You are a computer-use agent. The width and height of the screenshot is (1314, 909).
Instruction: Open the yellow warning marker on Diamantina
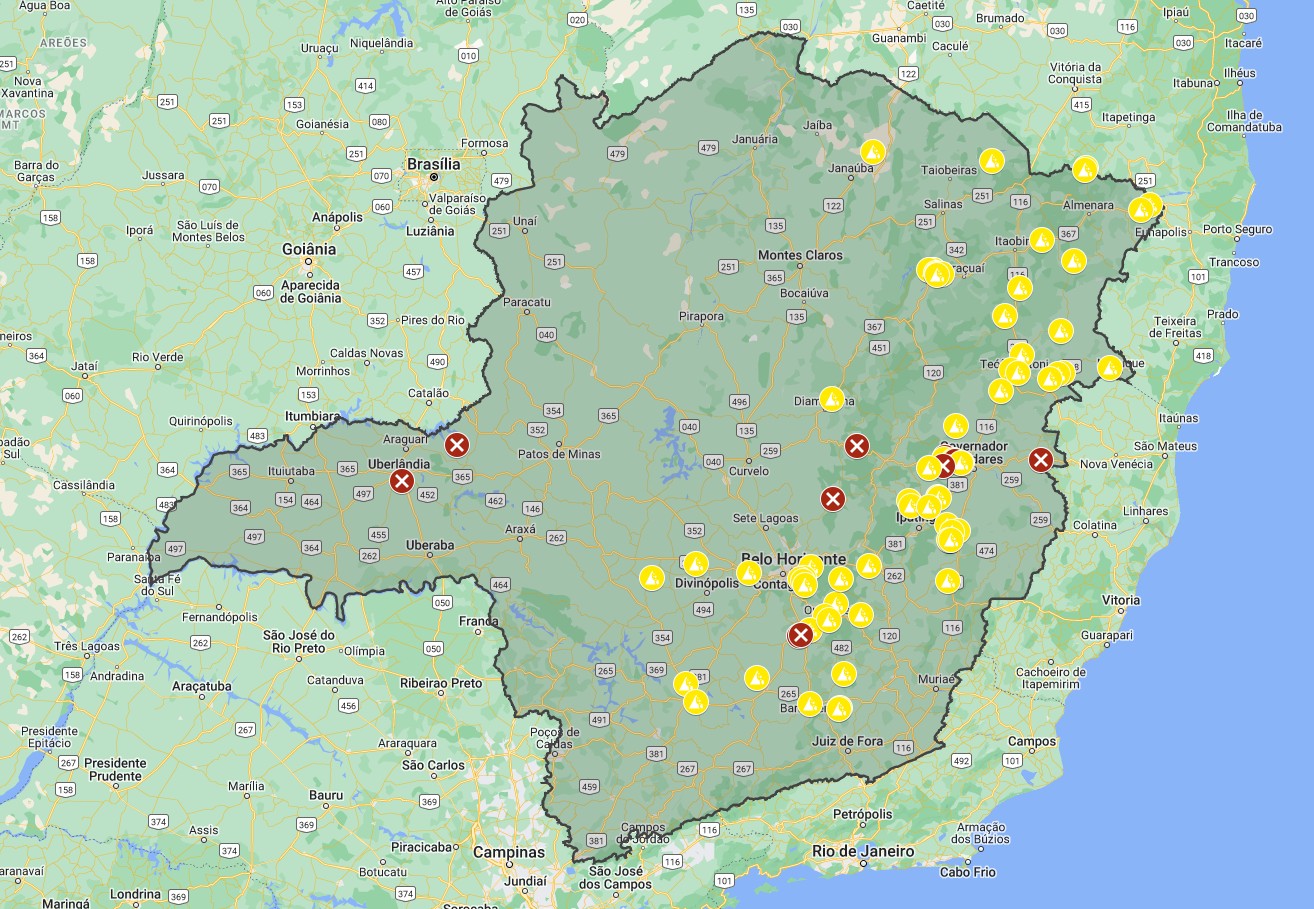click(x=832, y=399)
